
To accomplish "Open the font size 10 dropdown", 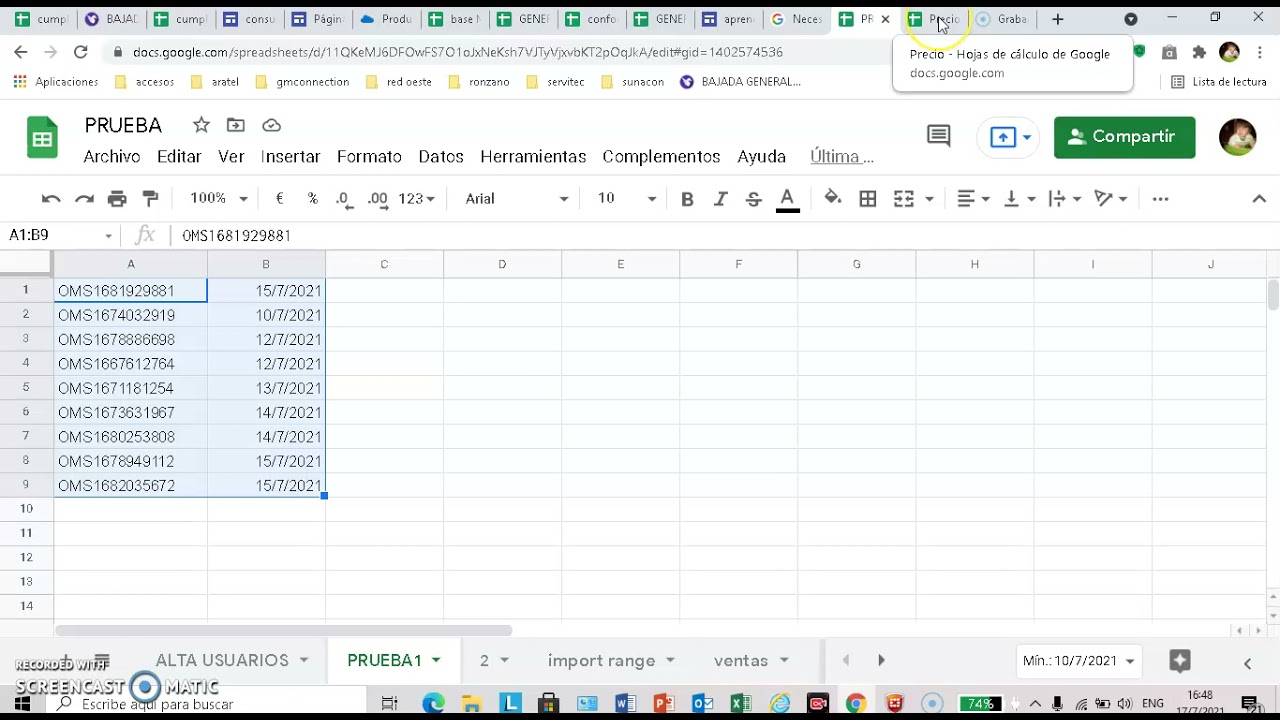I will coord(627,199).
